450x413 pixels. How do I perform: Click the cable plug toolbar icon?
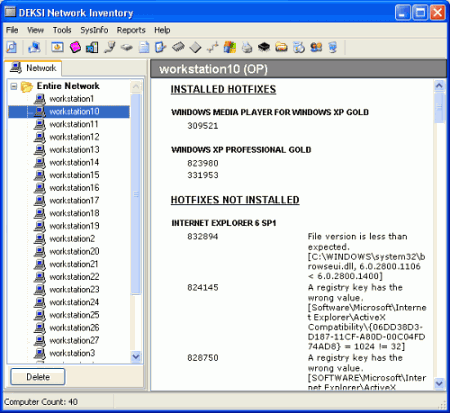click(x=110, y=47)
